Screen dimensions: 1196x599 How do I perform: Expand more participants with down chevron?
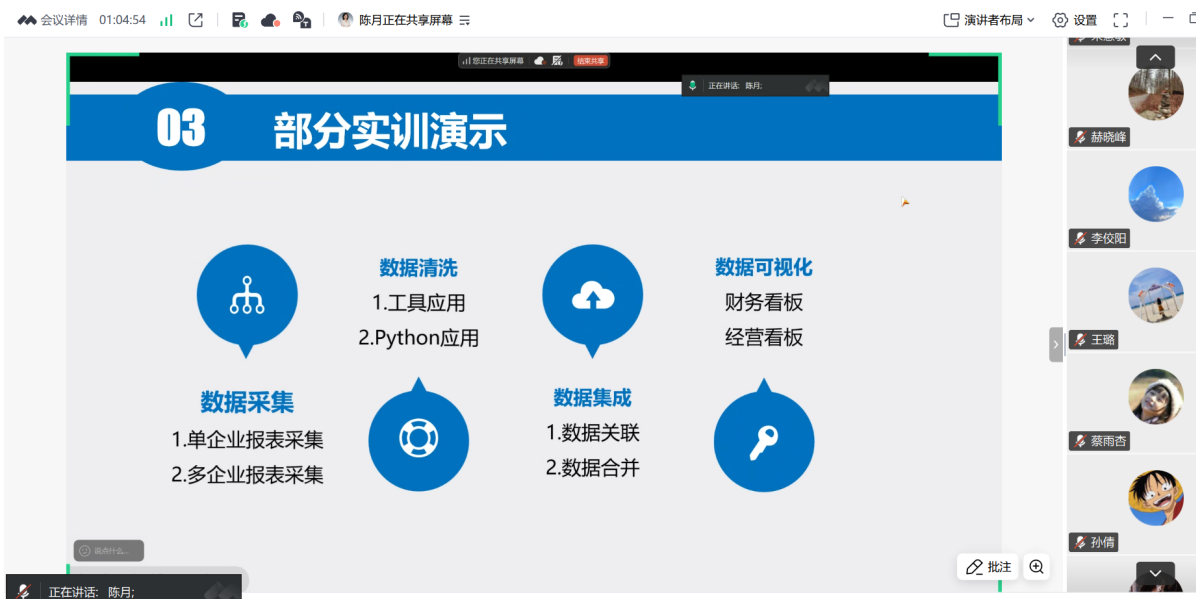pyautogui.click(x=1154, y=571)
